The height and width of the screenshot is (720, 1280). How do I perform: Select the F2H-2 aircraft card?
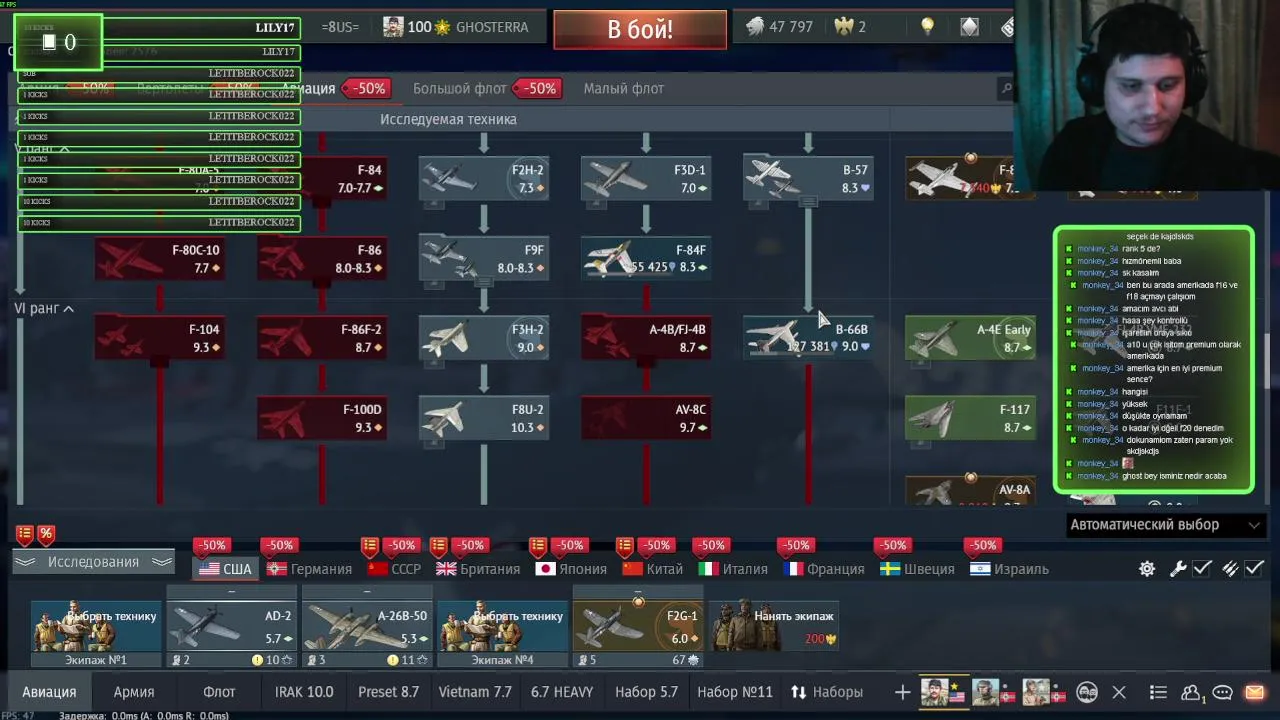[484, 178]
